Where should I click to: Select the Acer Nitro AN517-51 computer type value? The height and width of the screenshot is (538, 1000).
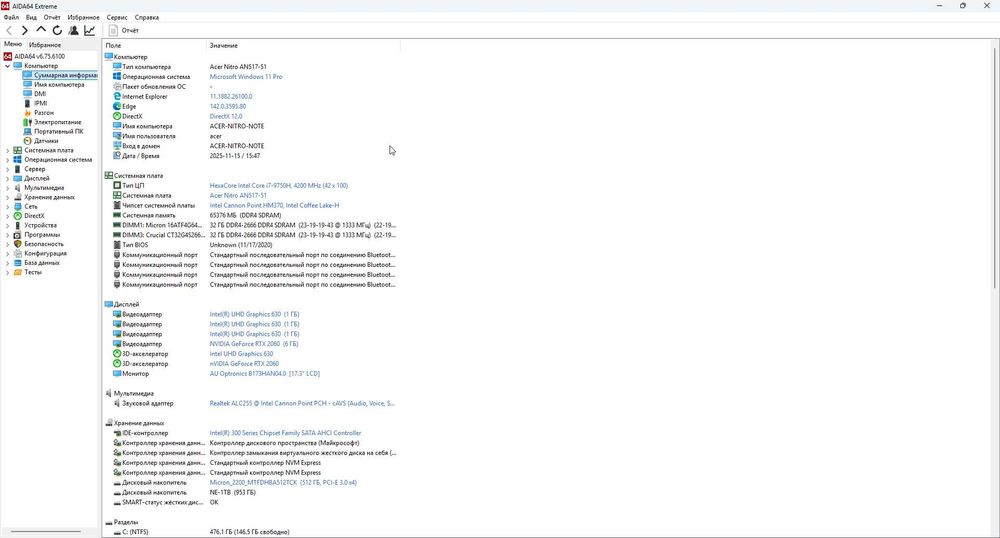click(238, 67)
